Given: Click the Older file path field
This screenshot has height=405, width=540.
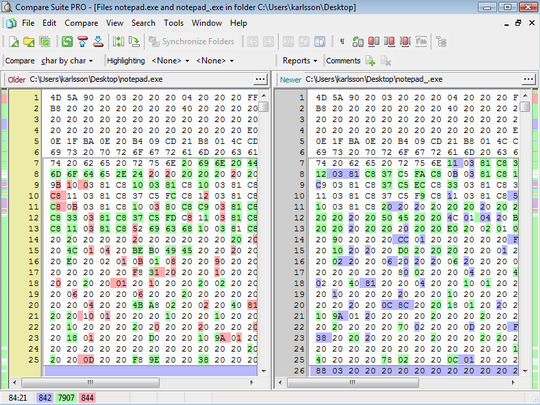Looking at the screenshot, I should (141, 80).
